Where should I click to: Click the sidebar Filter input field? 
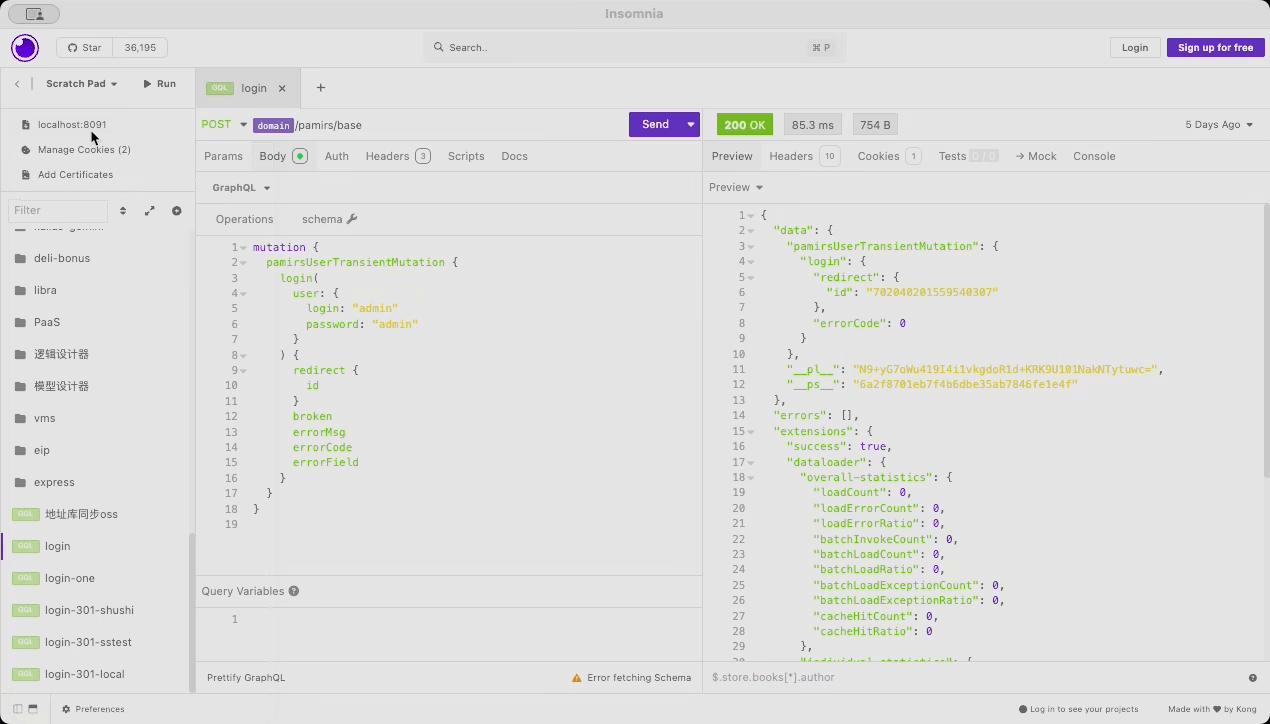point(58,211)
